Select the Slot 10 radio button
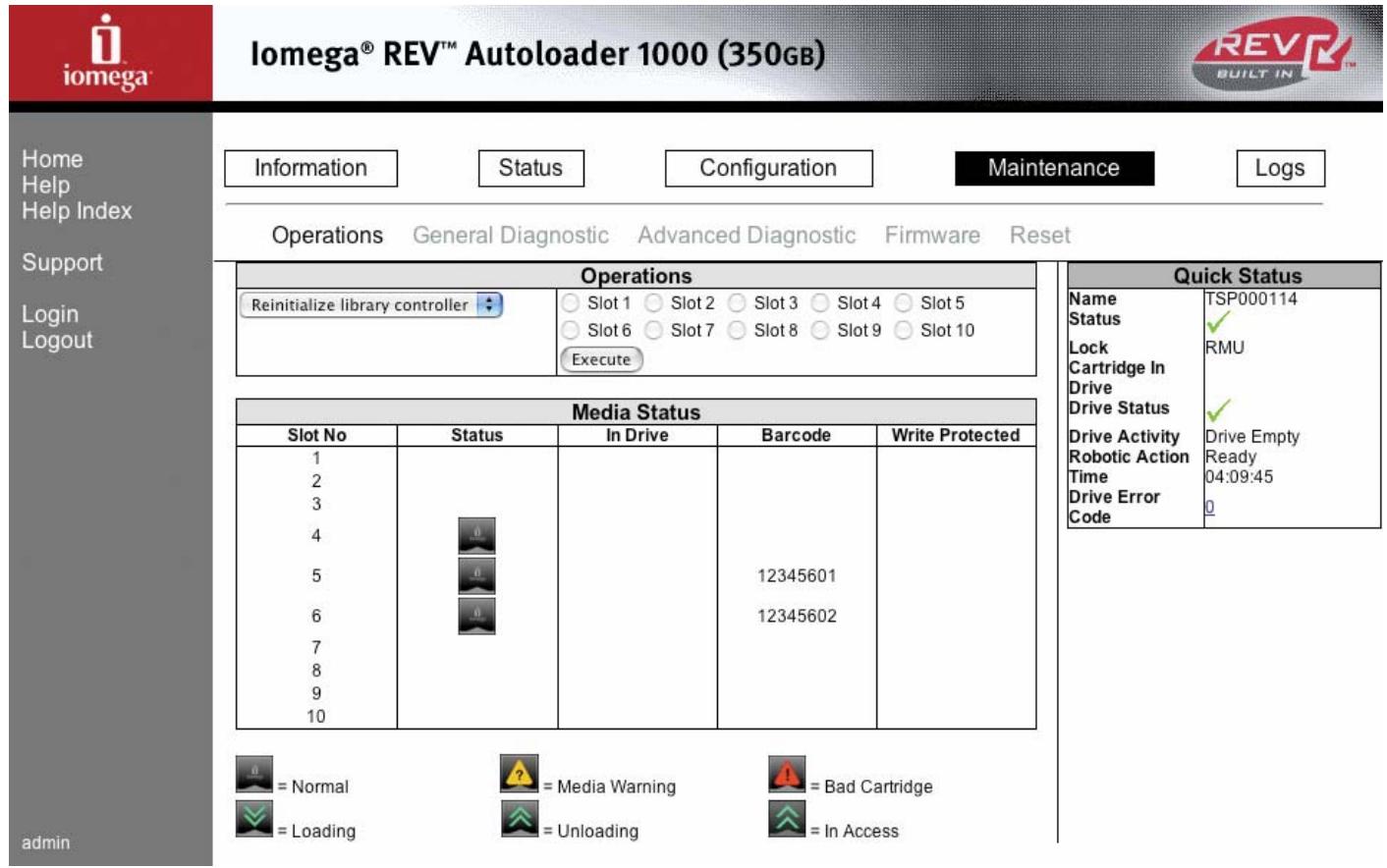This screenshot has height=868, width=1387. (904, 331)
